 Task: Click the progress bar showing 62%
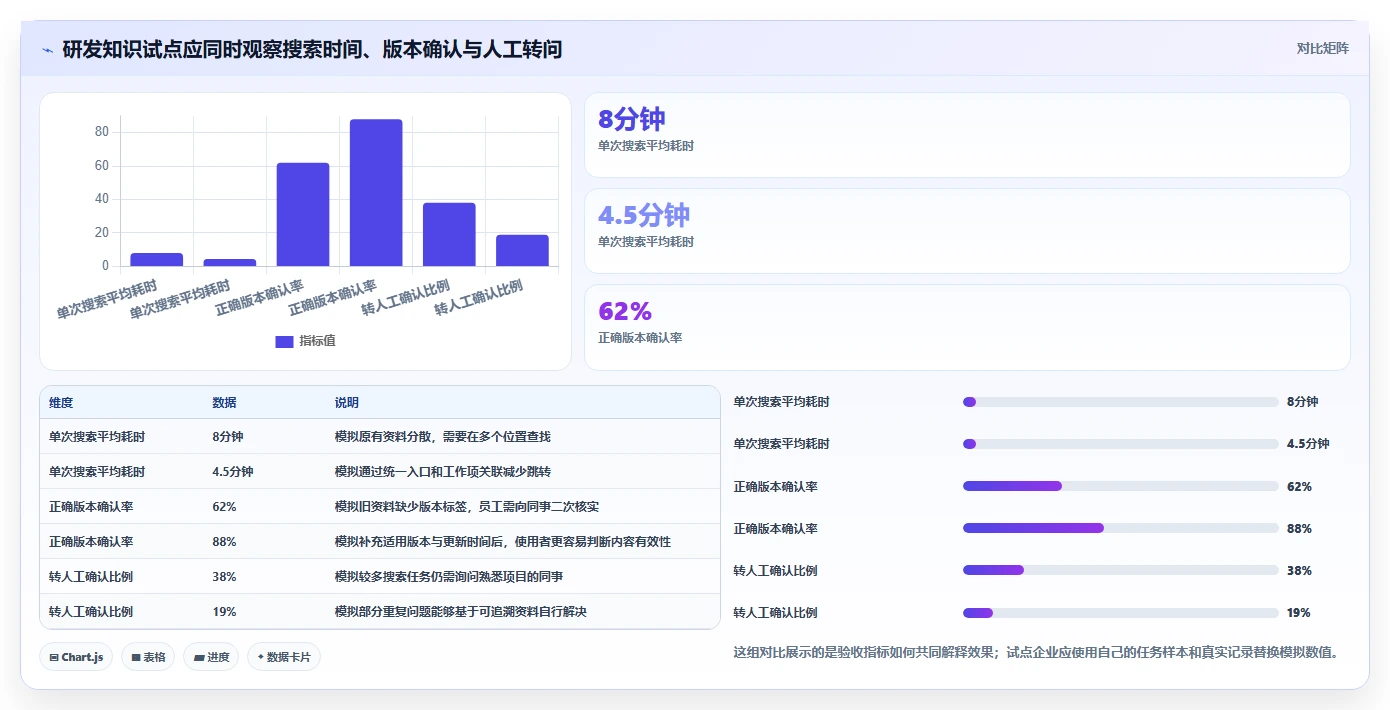[1120, 486]
